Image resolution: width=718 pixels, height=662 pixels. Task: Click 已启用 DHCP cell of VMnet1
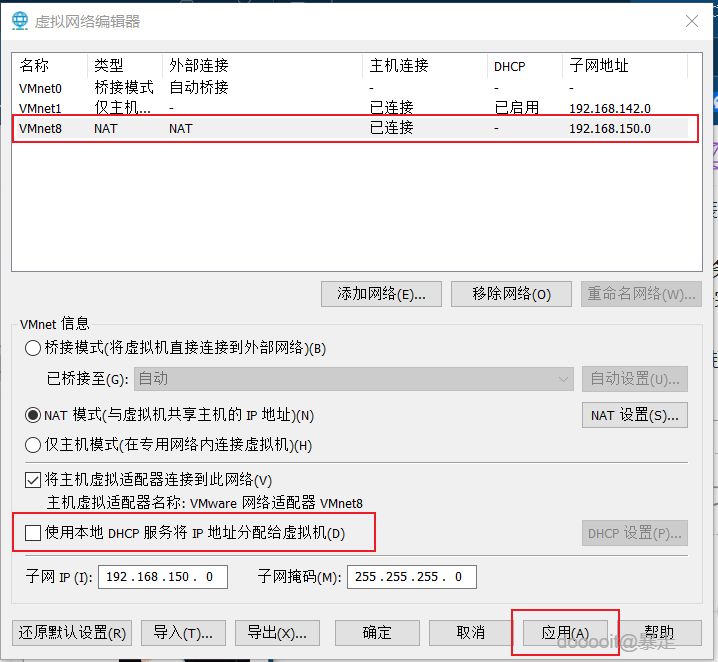point(517,108)
